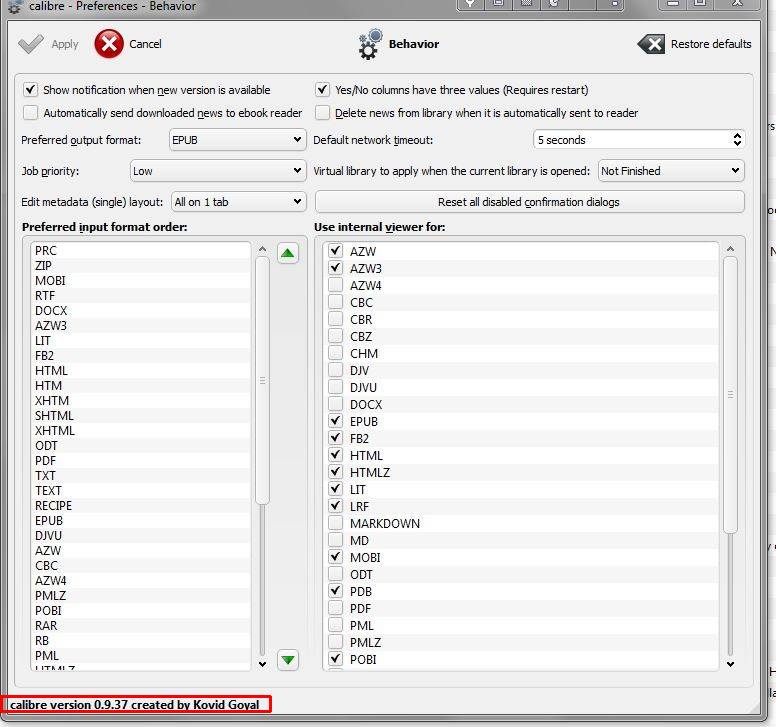The width and height of the screenshot is (776, 727).
Task: Open the Preferred output format dropdown
Action: (238, 140)
